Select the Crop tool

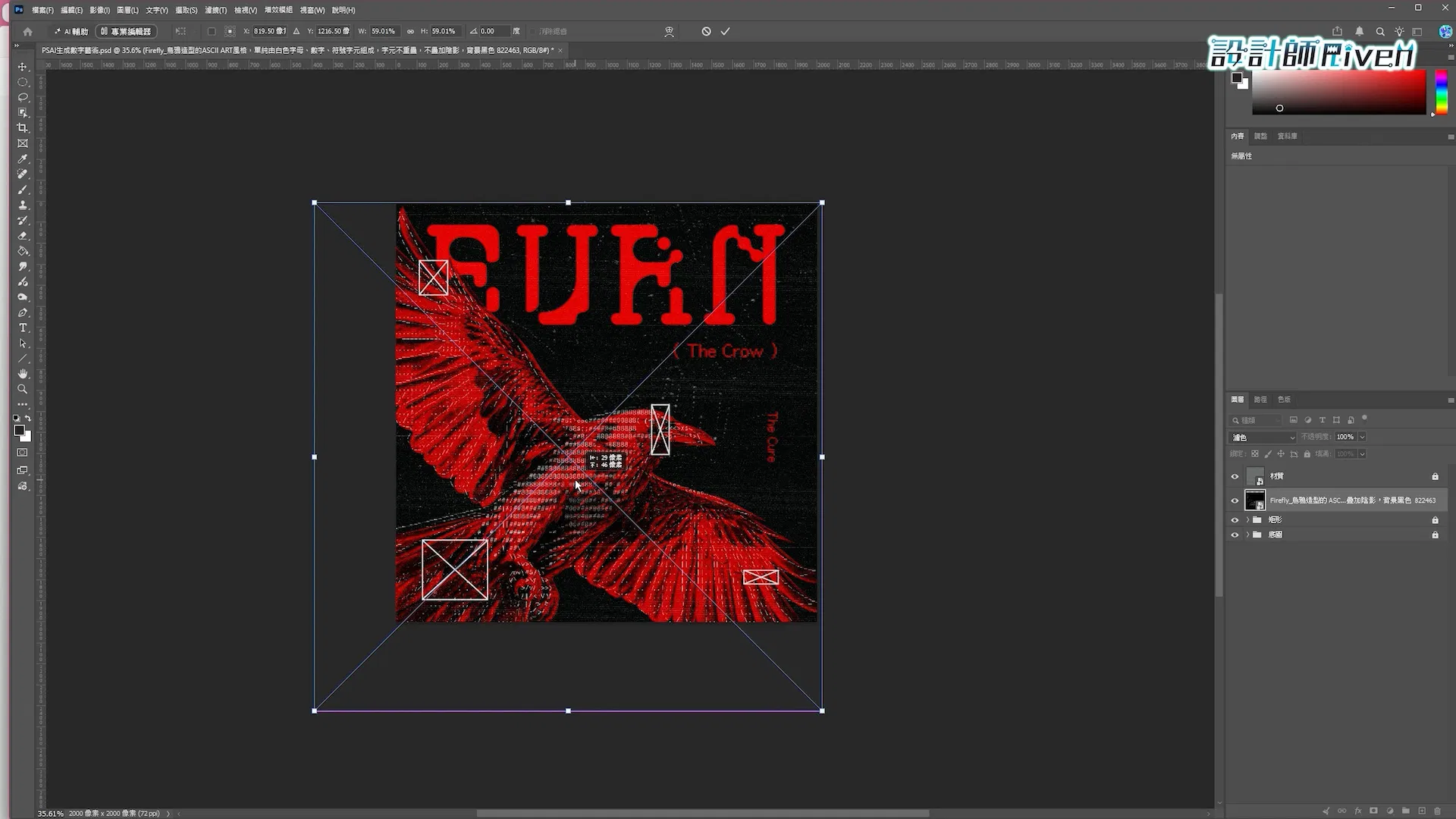[23, 128]
